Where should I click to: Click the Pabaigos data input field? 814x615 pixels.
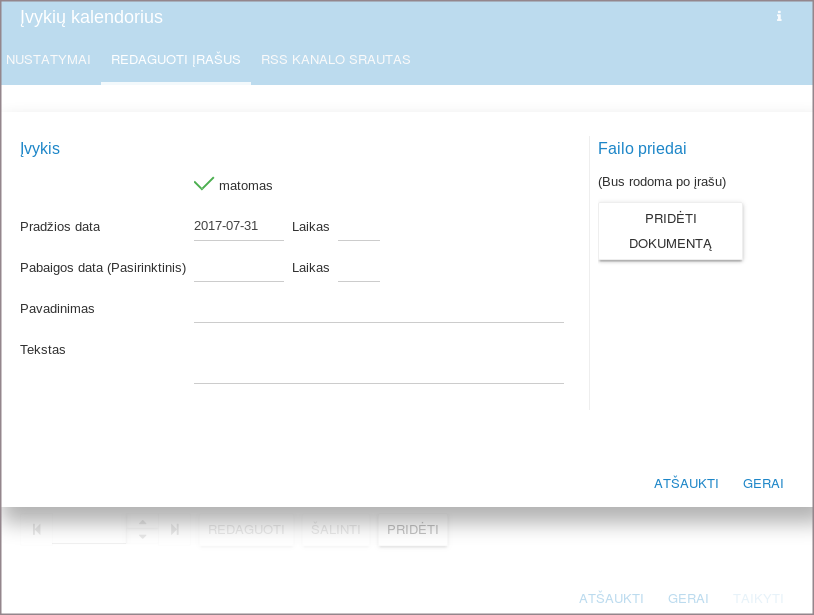pyautogui.click(x=238, y=268)
